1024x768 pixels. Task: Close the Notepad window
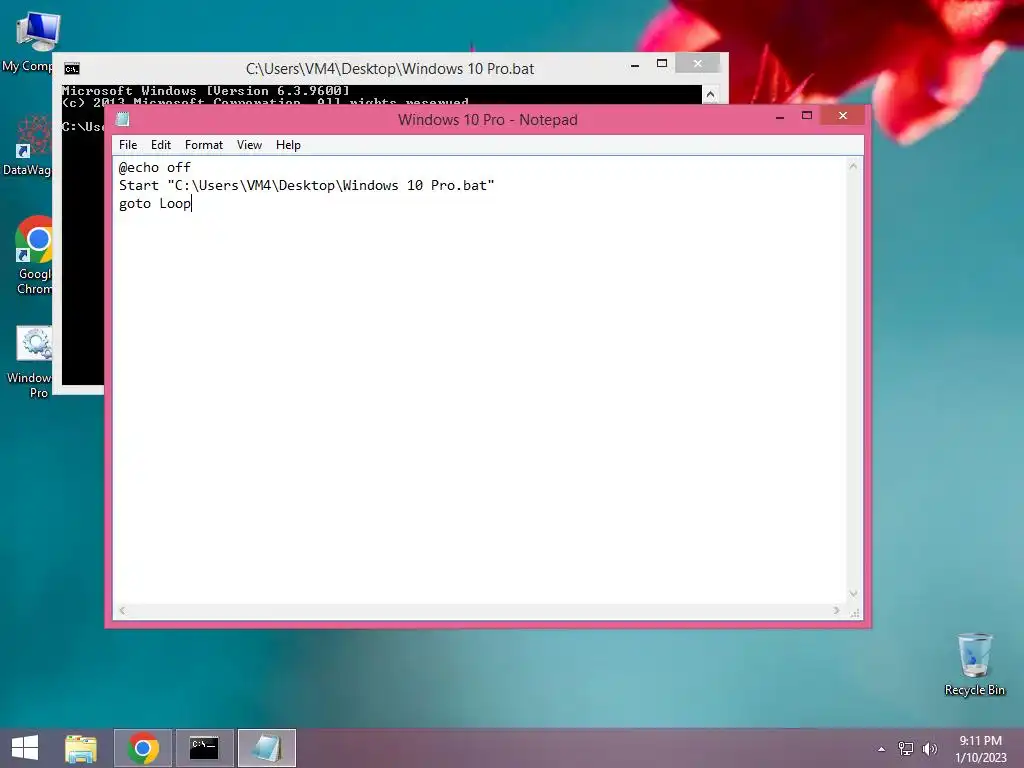click(843, 116)
